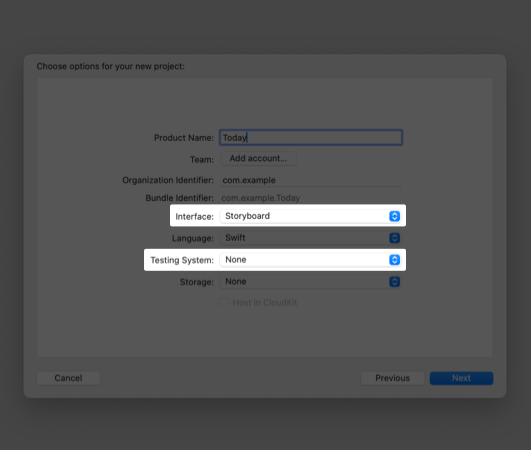This screenshot has width=531, height=450.
Task: Open the Testing System dropdown
Action: (310, 260)
